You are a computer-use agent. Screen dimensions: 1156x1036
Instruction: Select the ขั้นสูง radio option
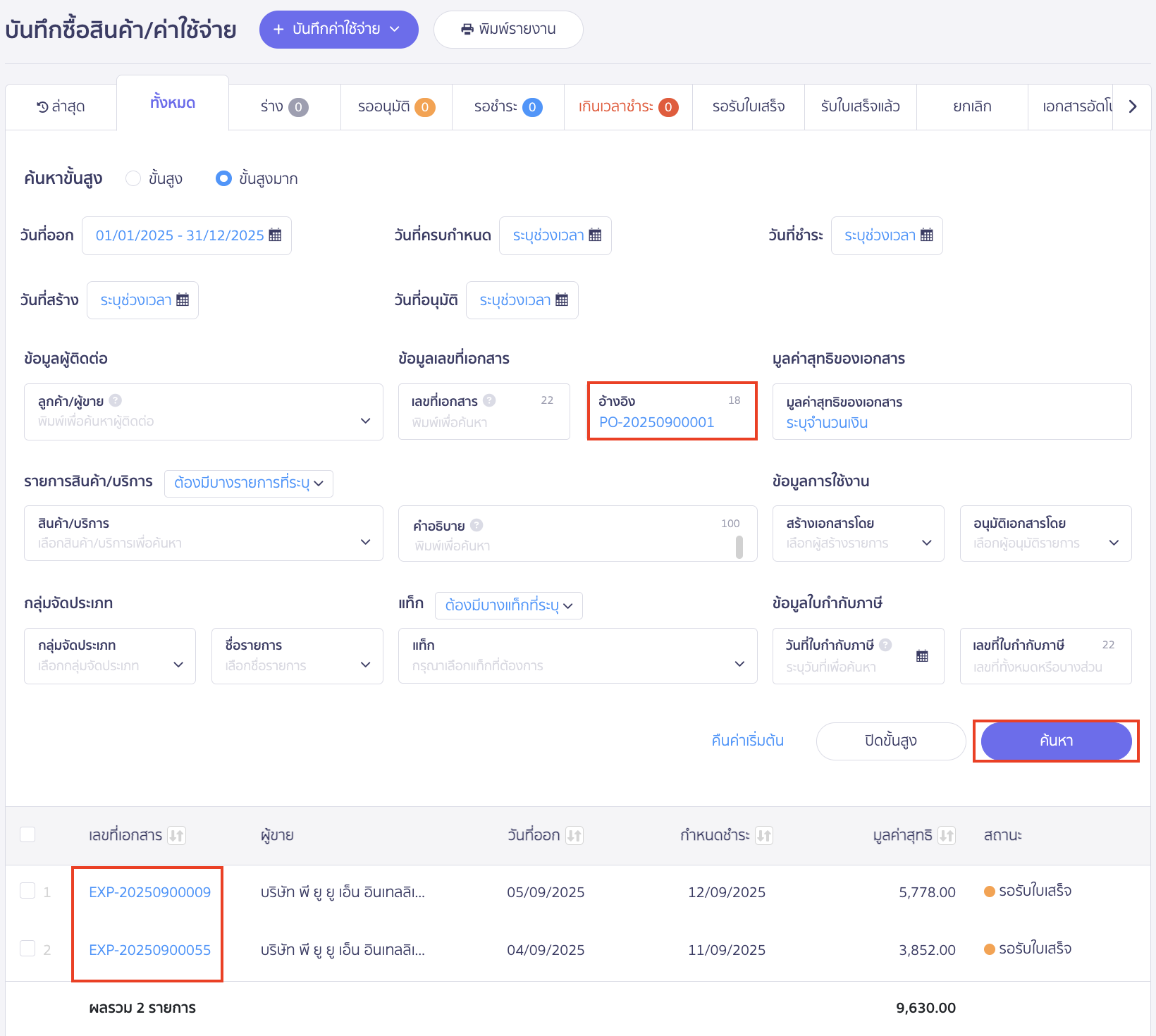coord(133,179)
